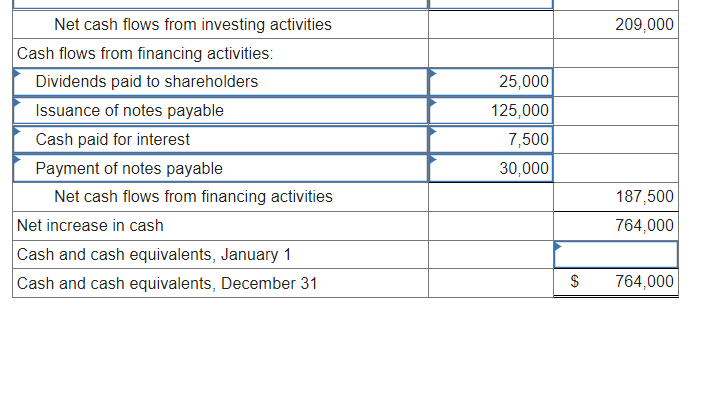
Task: Click the triangle marker on the 25,000 cell
Action: [x=433, y=73]
